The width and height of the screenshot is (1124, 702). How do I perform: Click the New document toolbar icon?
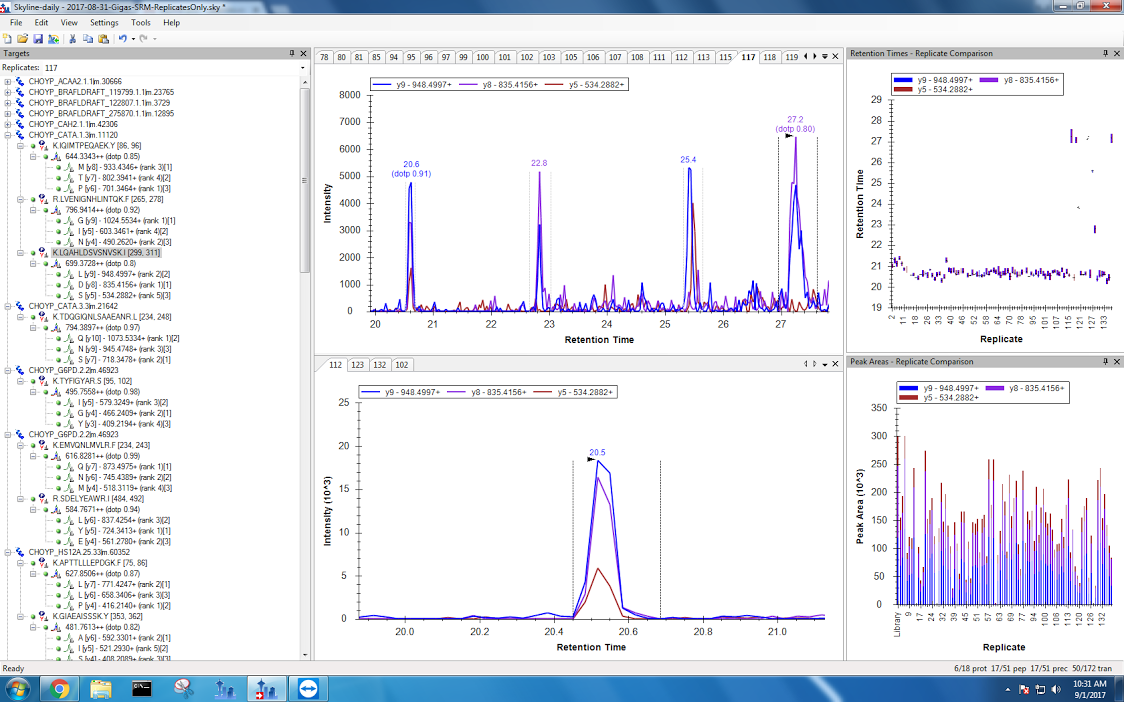[8, 38]
